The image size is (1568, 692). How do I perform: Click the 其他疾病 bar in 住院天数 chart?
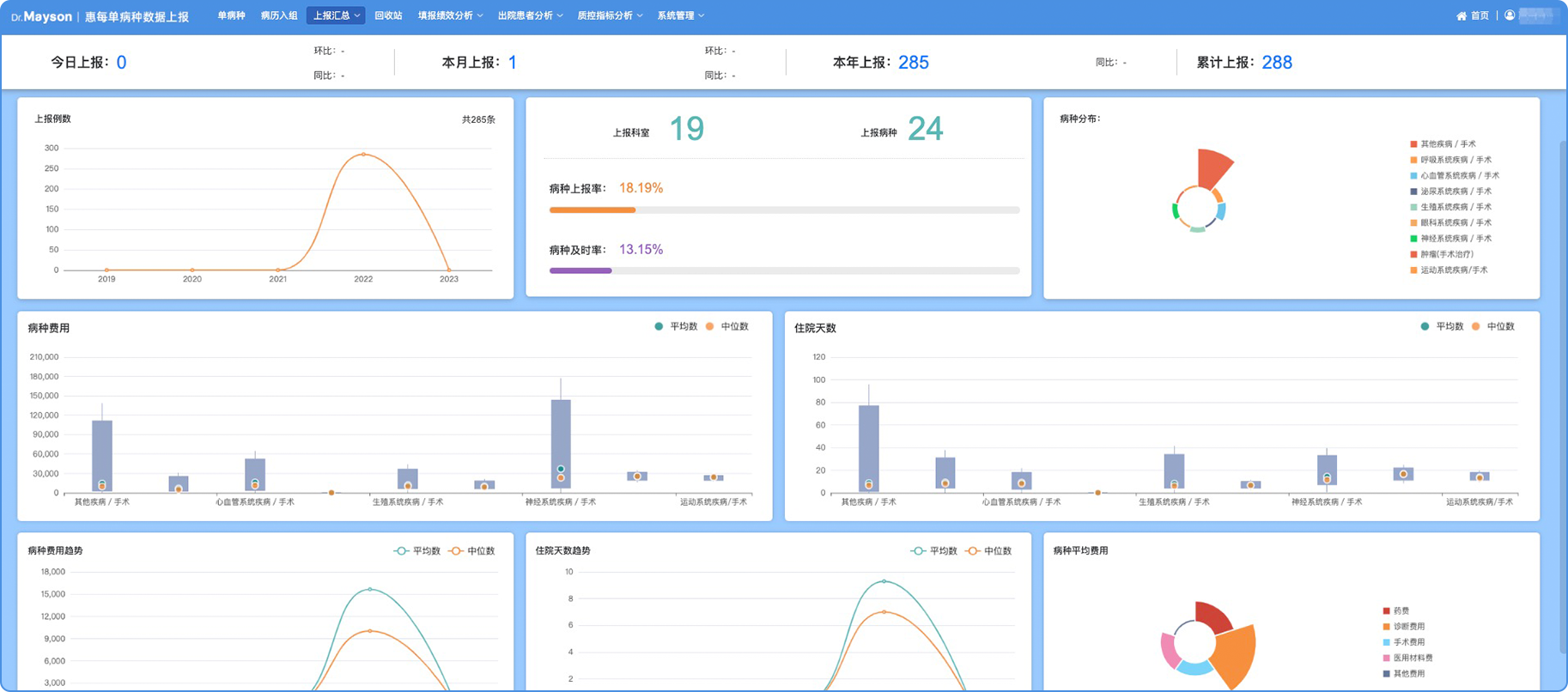click(x=869, y=448)
